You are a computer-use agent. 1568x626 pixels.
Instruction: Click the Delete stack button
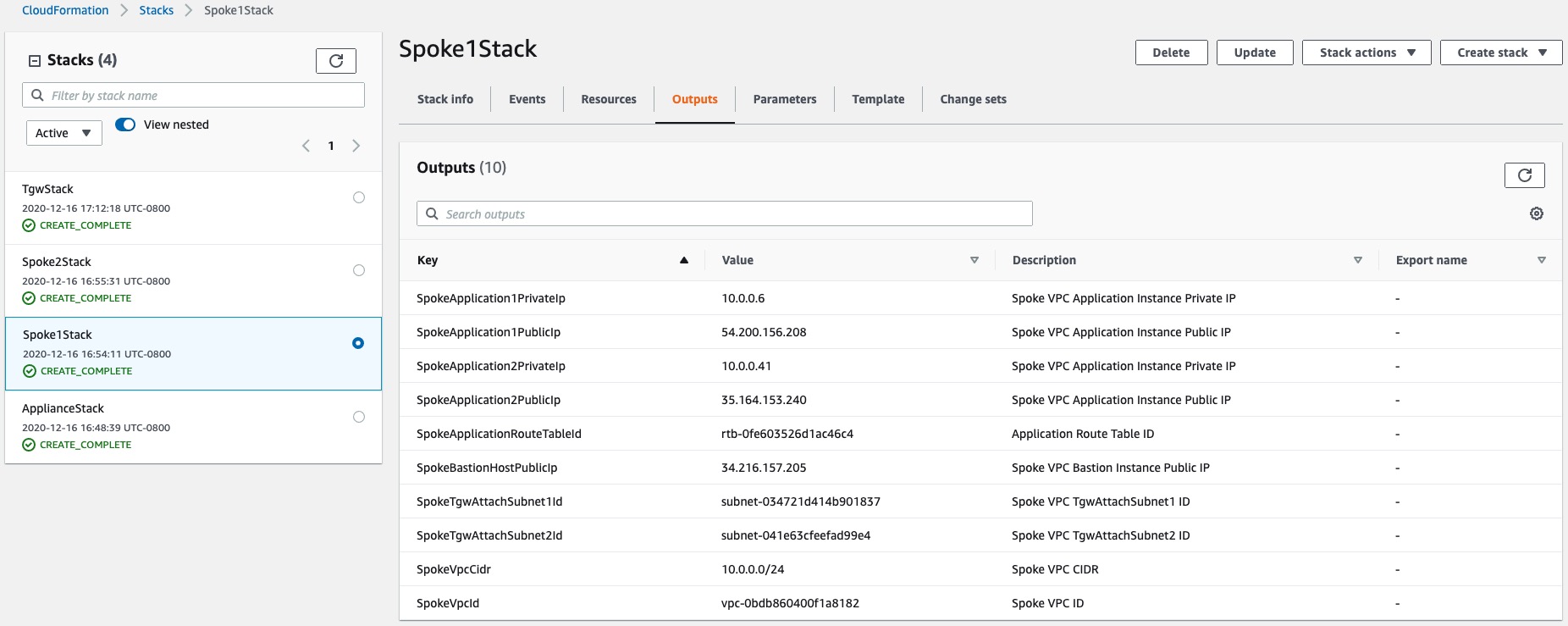pyautogui.click(x=1172, y=53)
